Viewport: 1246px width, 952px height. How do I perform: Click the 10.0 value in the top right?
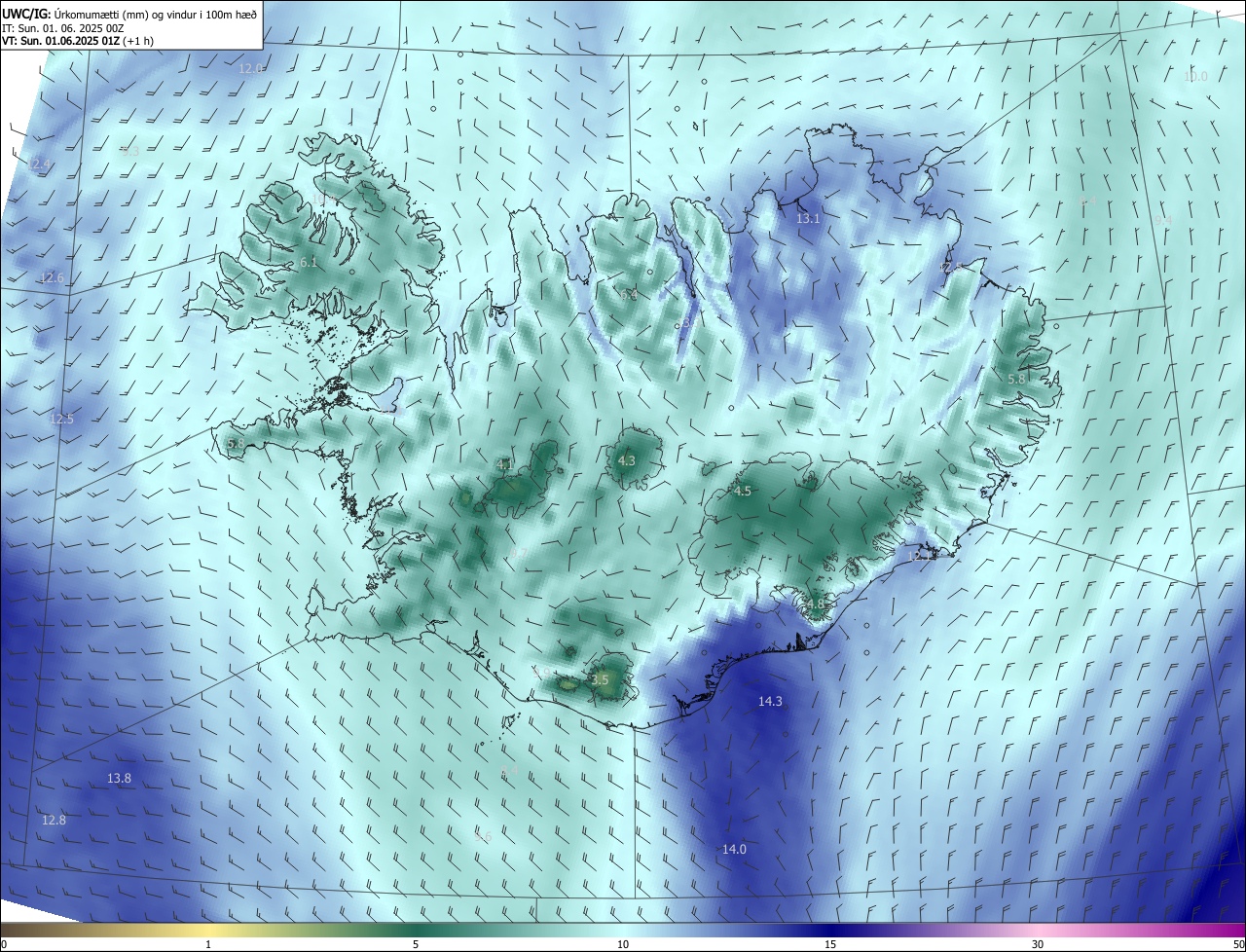click(1194, 76)
